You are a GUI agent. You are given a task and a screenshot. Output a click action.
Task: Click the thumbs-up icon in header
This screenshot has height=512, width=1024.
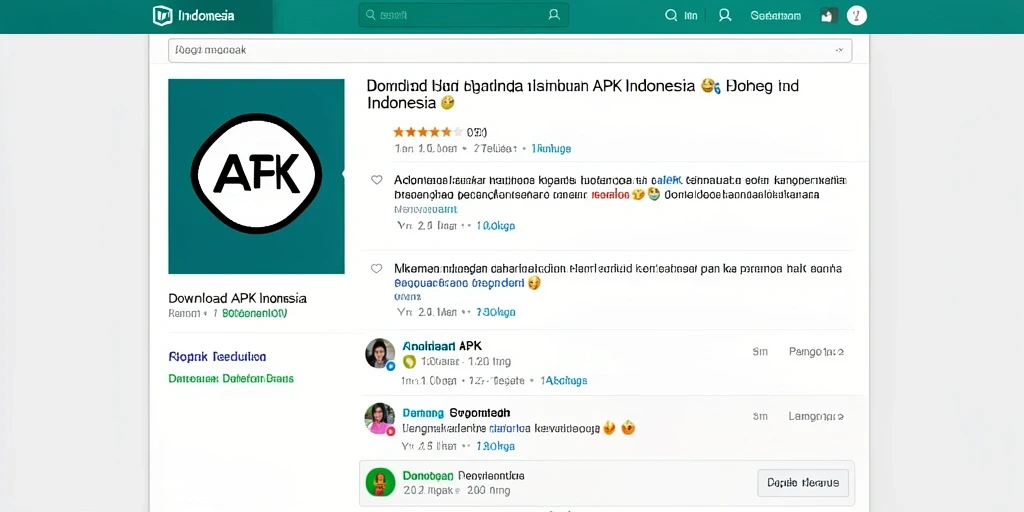tap(828, 16)
